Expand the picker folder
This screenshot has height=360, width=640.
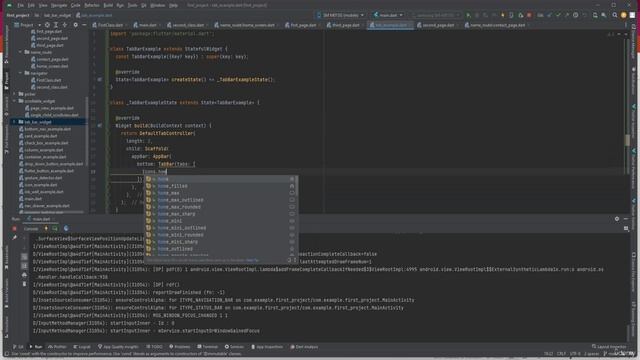[x=15, y=94]
